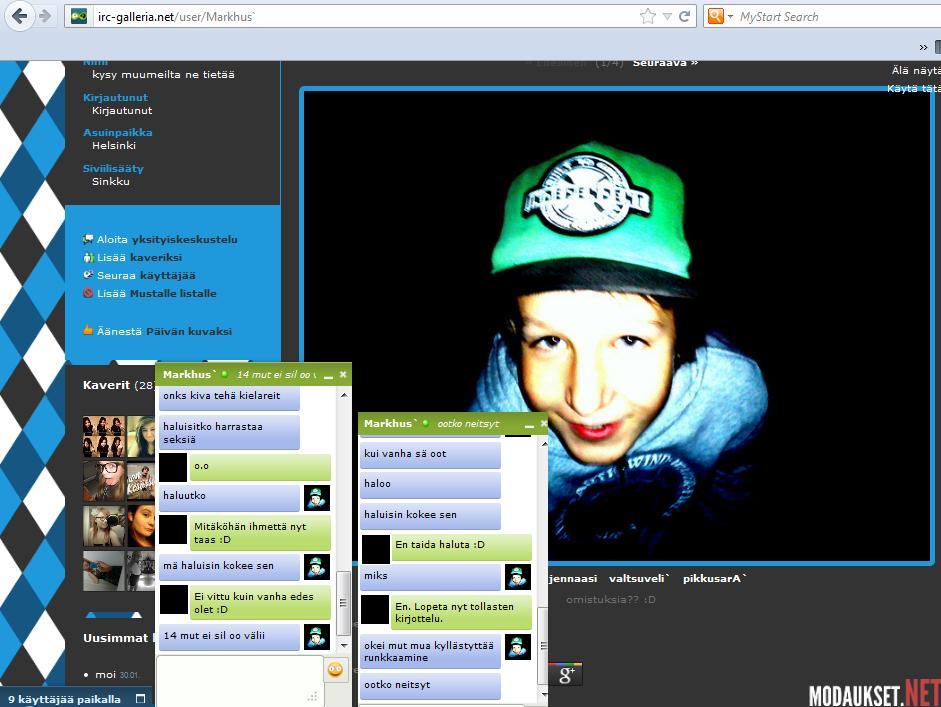The width and height of the screenshot is (941, 707).
Task: Bookmark page with the star icon
Action: point(648,16)
